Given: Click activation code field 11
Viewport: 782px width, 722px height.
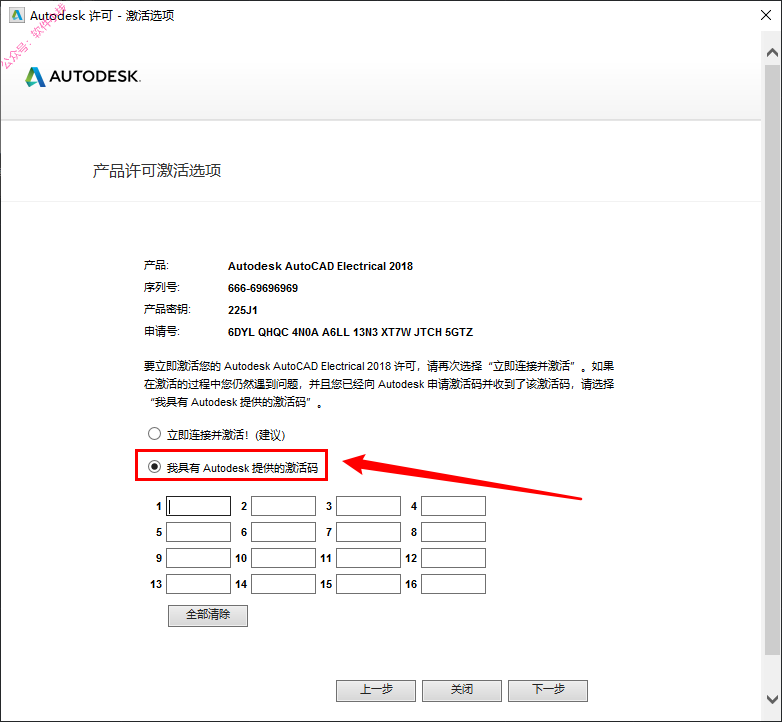Looking at the screenshot, I should 369,558.
